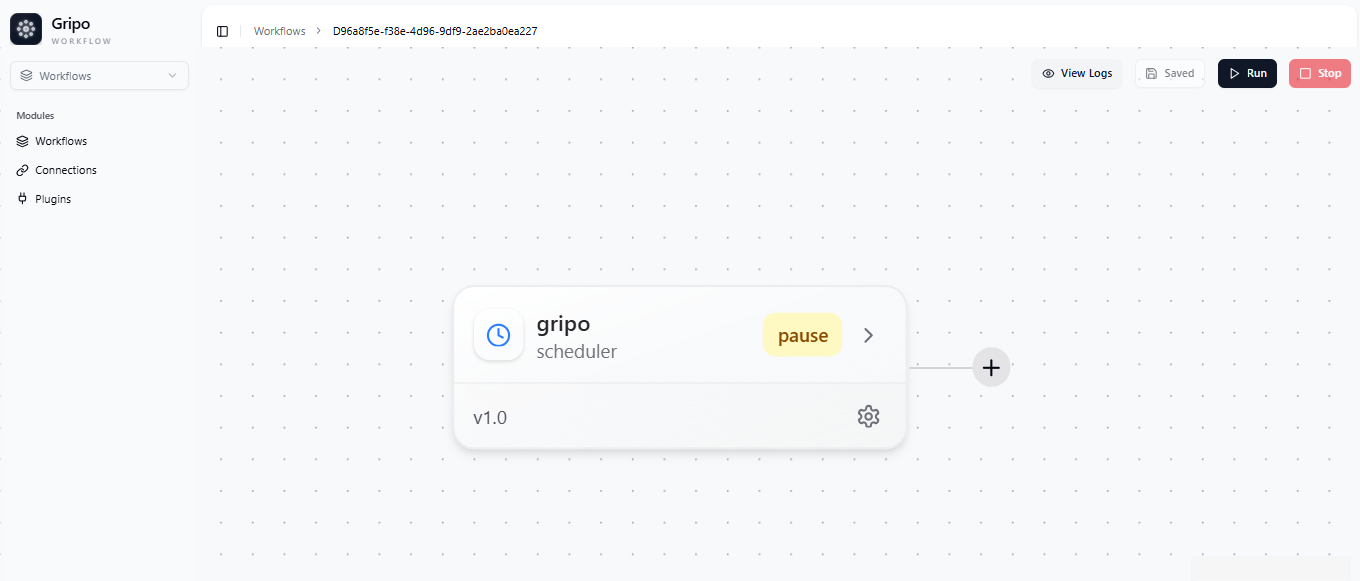Click the Gripo logo icon
The width and height of the screenshot is (1360, 581).
click(x=26, y=29)
